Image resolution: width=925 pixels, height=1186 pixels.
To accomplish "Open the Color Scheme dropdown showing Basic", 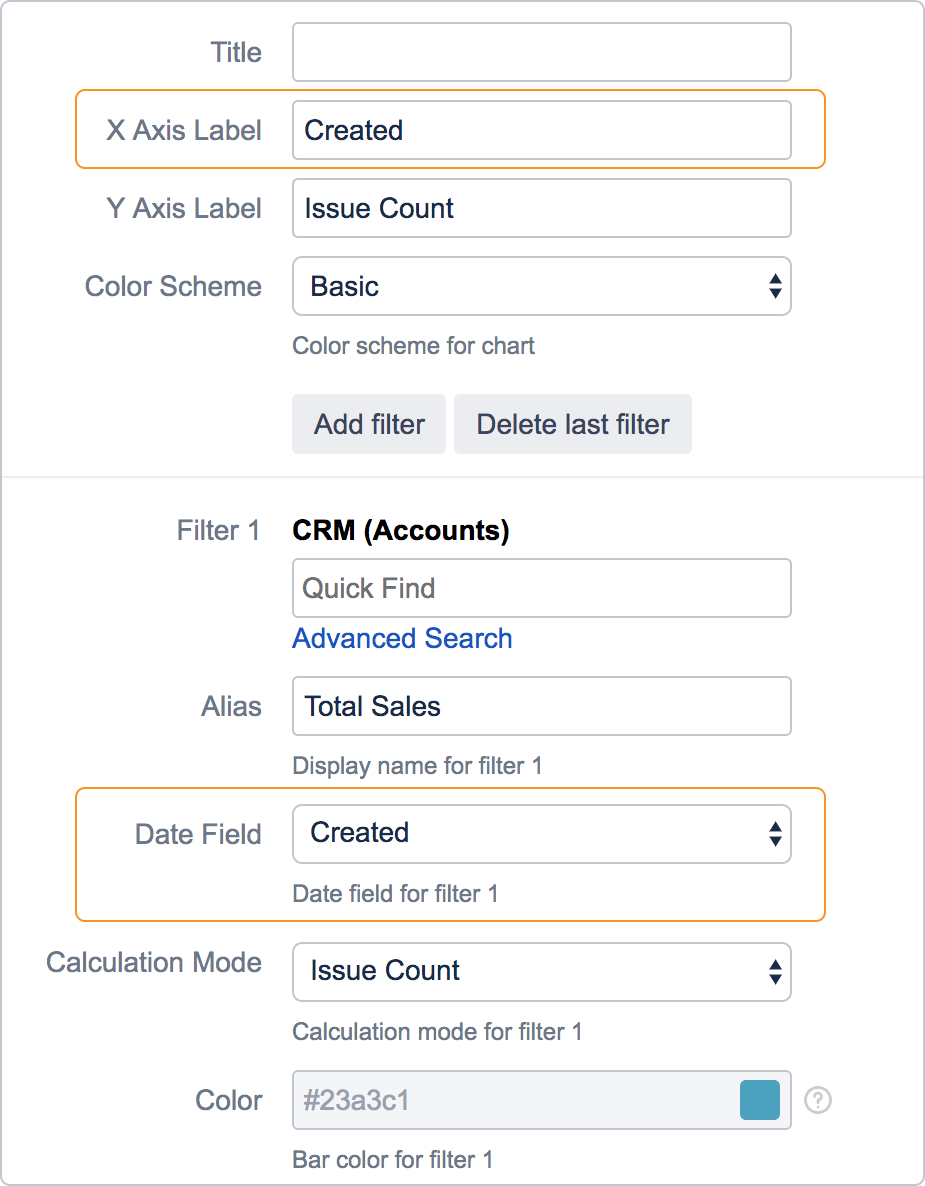I will tap(541, 286).
